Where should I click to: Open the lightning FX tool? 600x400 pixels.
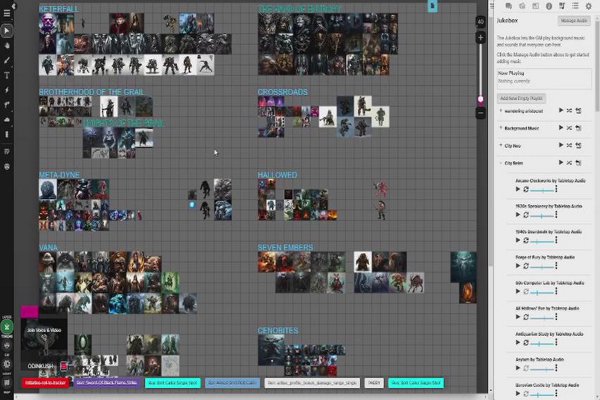[x=7, y=90]
